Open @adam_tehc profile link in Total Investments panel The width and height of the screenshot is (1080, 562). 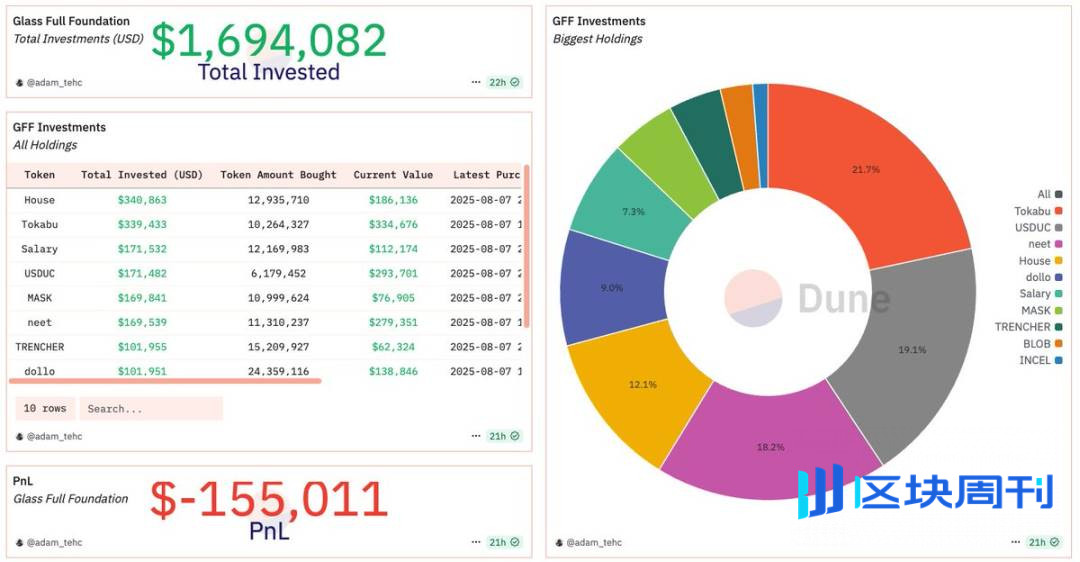tap(54, 83)
